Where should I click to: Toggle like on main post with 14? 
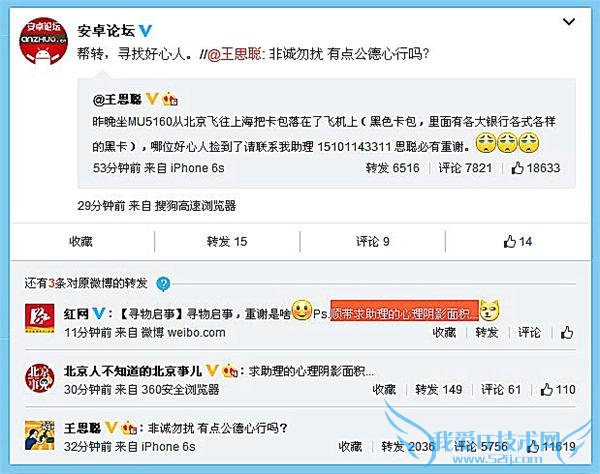click(x=518, y=241)
